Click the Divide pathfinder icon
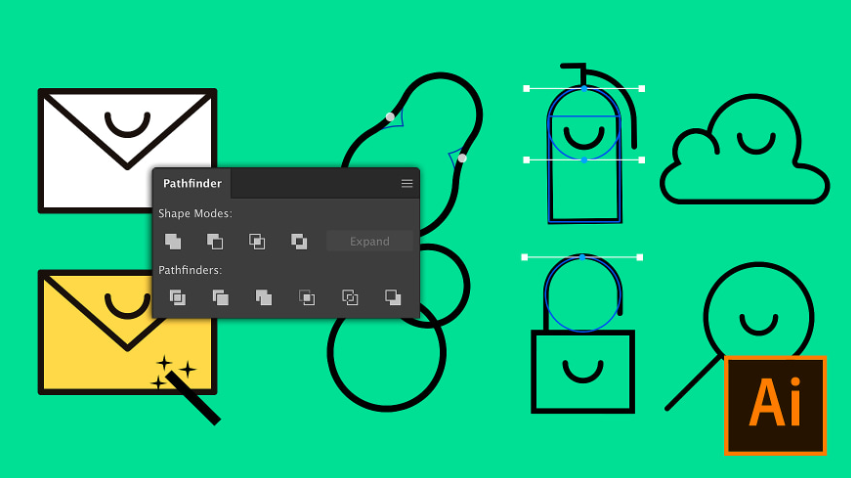The image size is (851, 478). tap(177, 297)
